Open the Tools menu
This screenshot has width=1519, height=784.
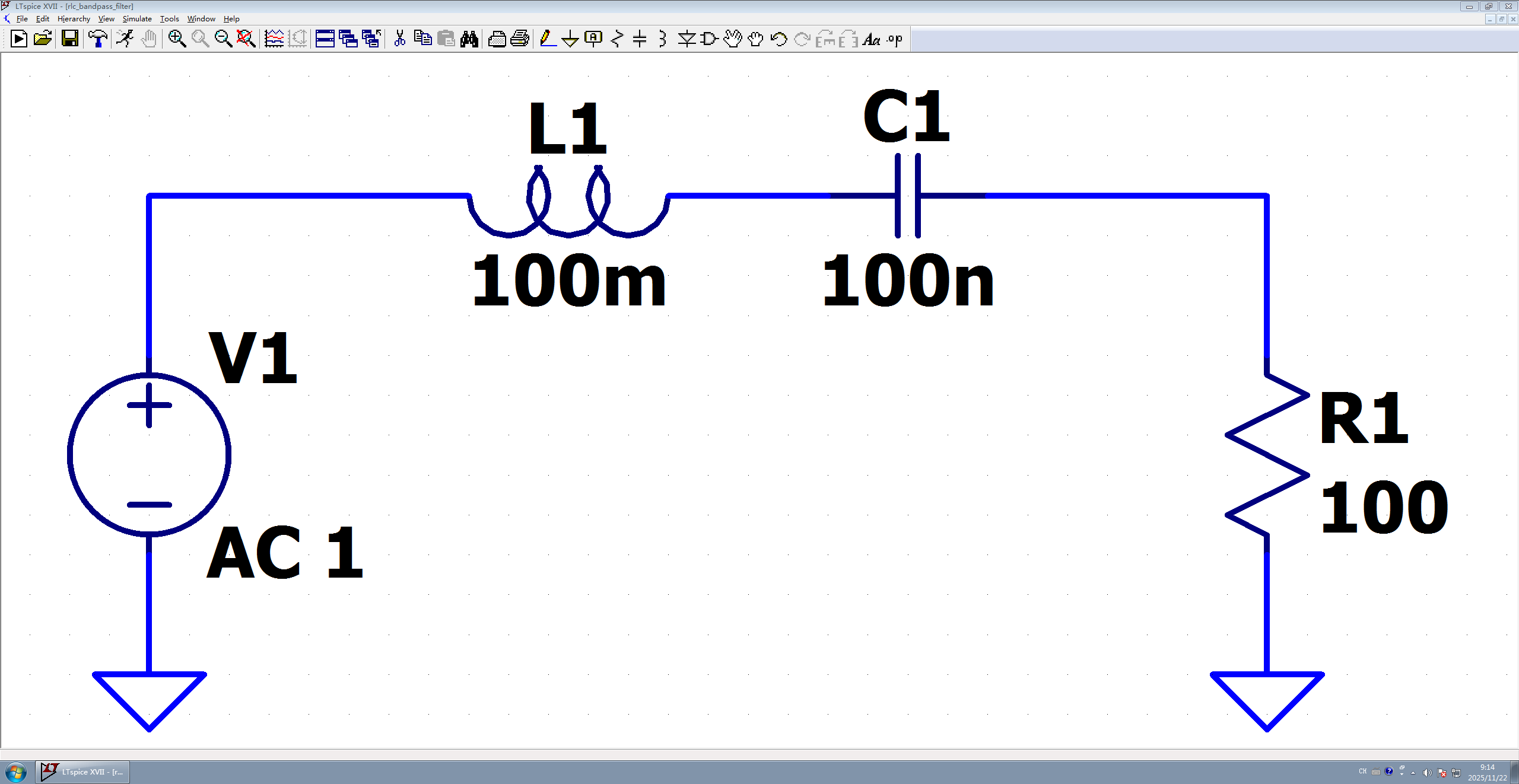[x=169, y=19]
